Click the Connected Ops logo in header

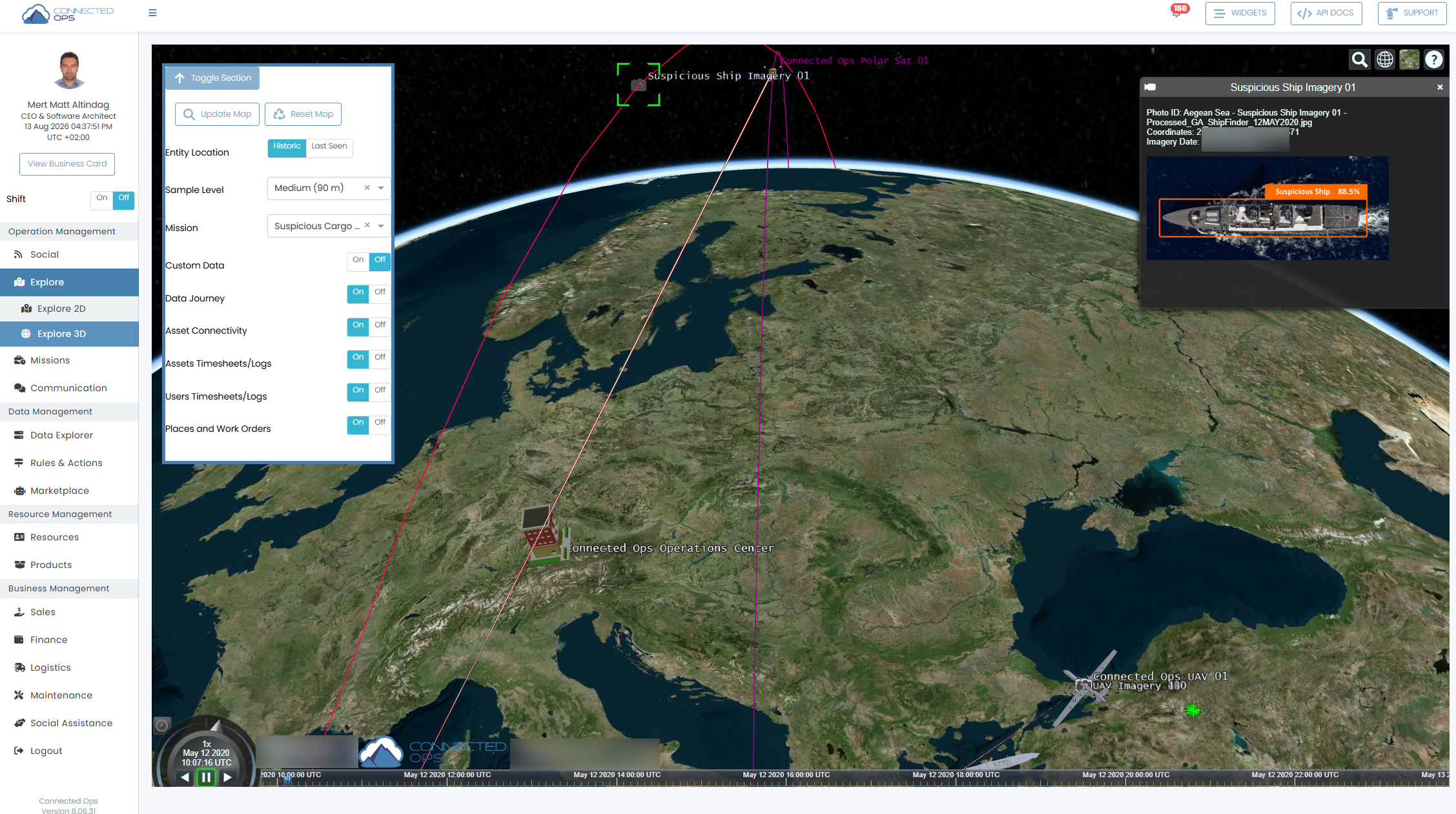[x=67, y=14]
